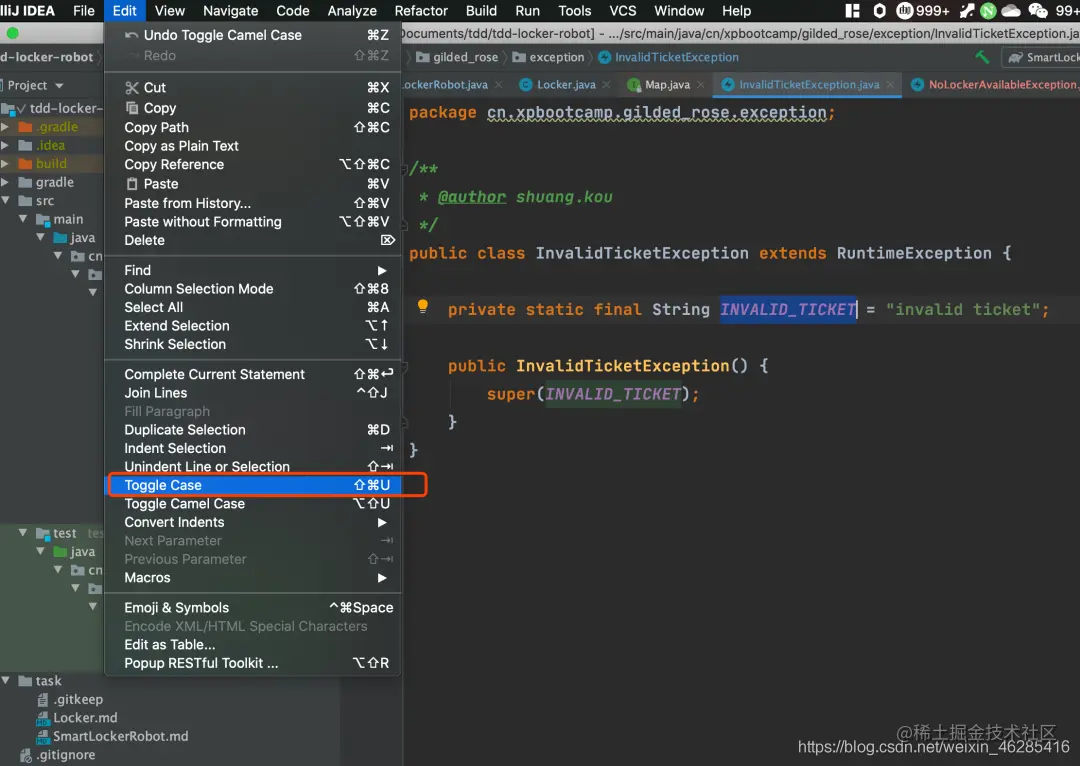
Task: Open the Convert Indents submenu
Action: click(252, 522)
